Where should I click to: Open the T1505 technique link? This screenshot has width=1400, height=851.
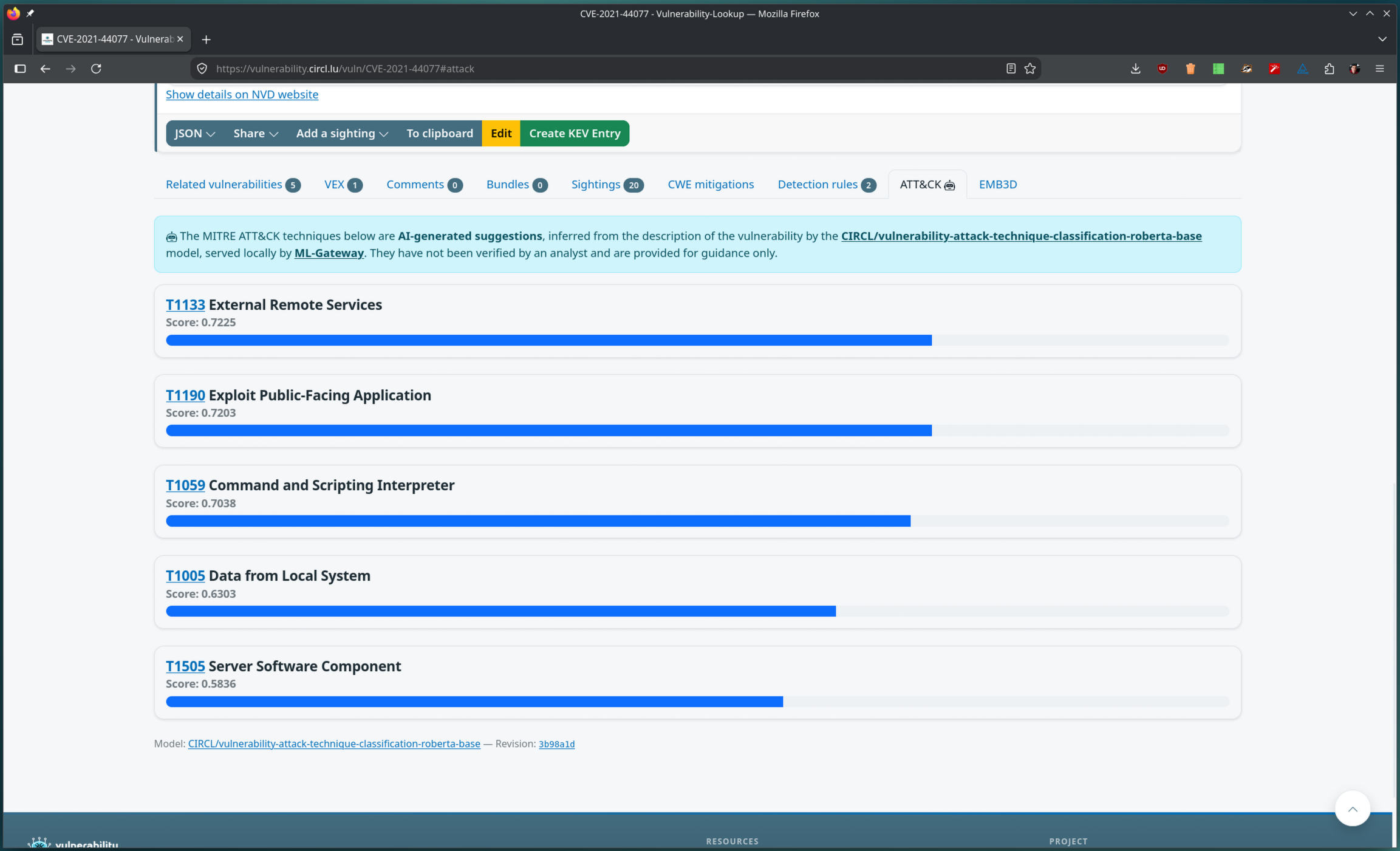(x=185, y=666)
